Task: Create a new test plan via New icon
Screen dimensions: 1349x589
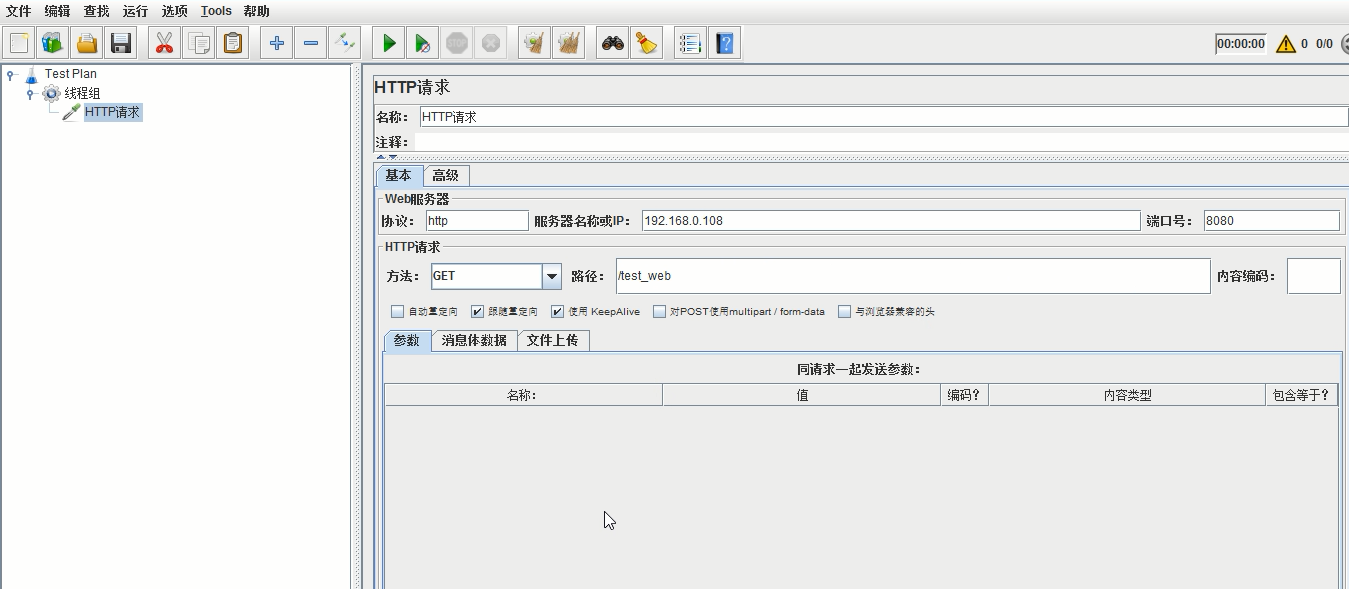Action: coord(19,43)
